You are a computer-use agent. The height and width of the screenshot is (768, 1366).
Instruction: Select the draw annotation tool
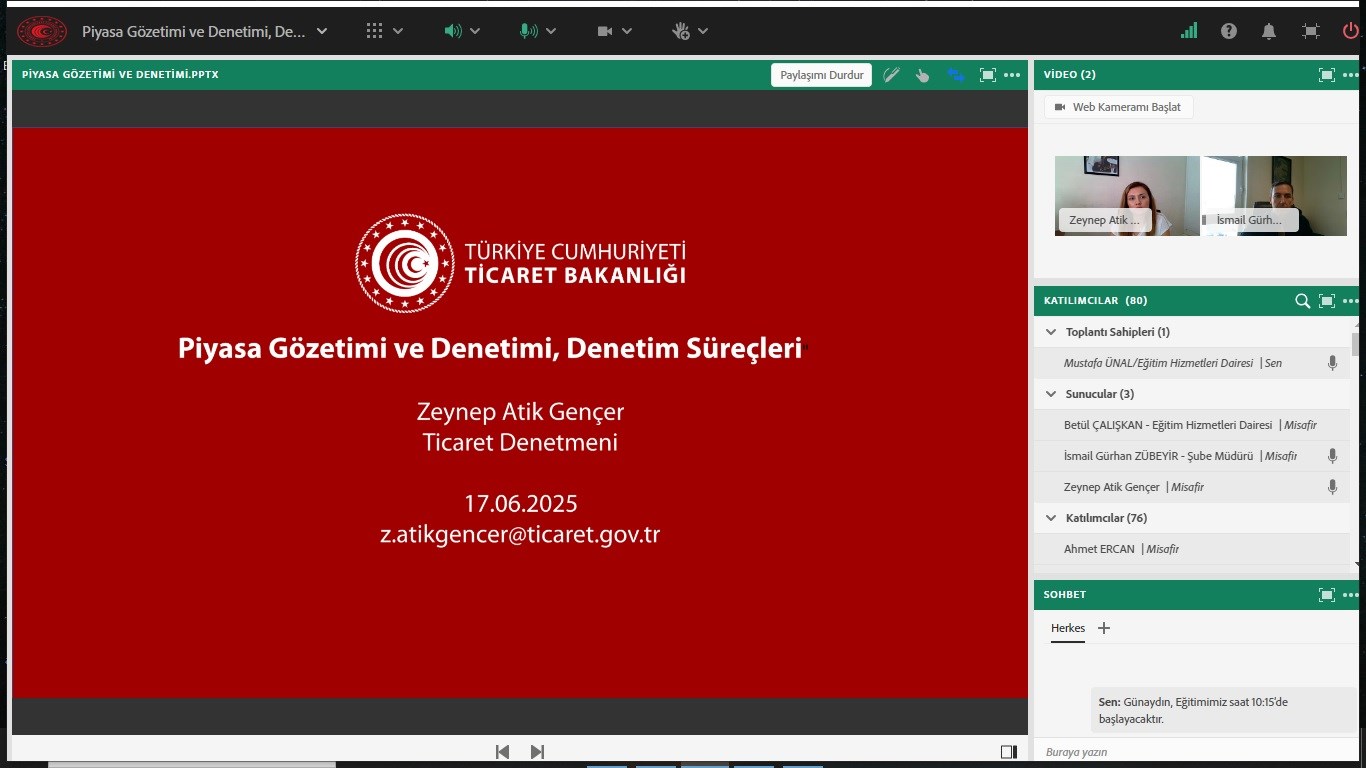click(891, 75)
